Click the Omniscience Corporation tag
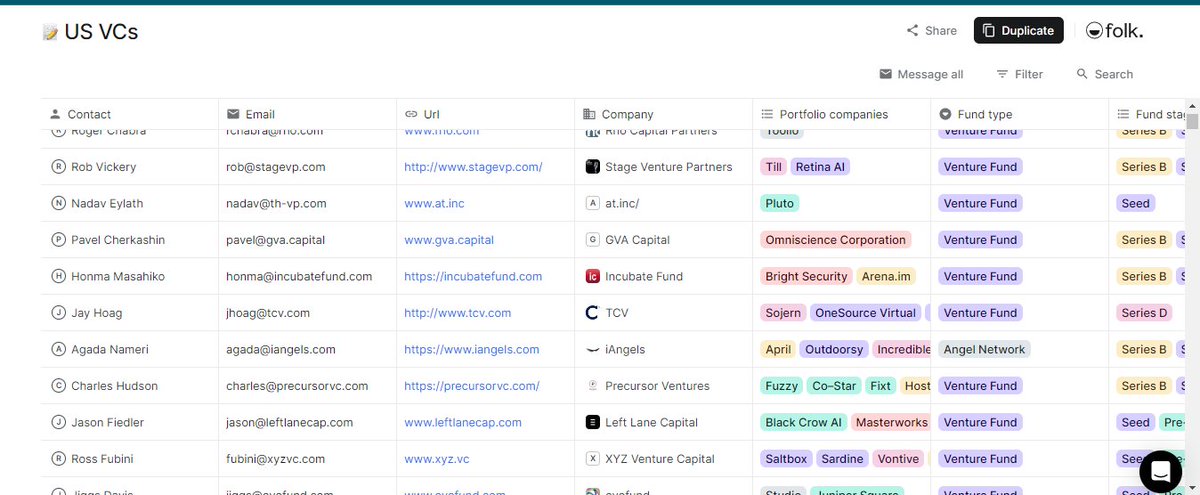Viewport: 1200px width, 495px height. click(x=835, y=240)
